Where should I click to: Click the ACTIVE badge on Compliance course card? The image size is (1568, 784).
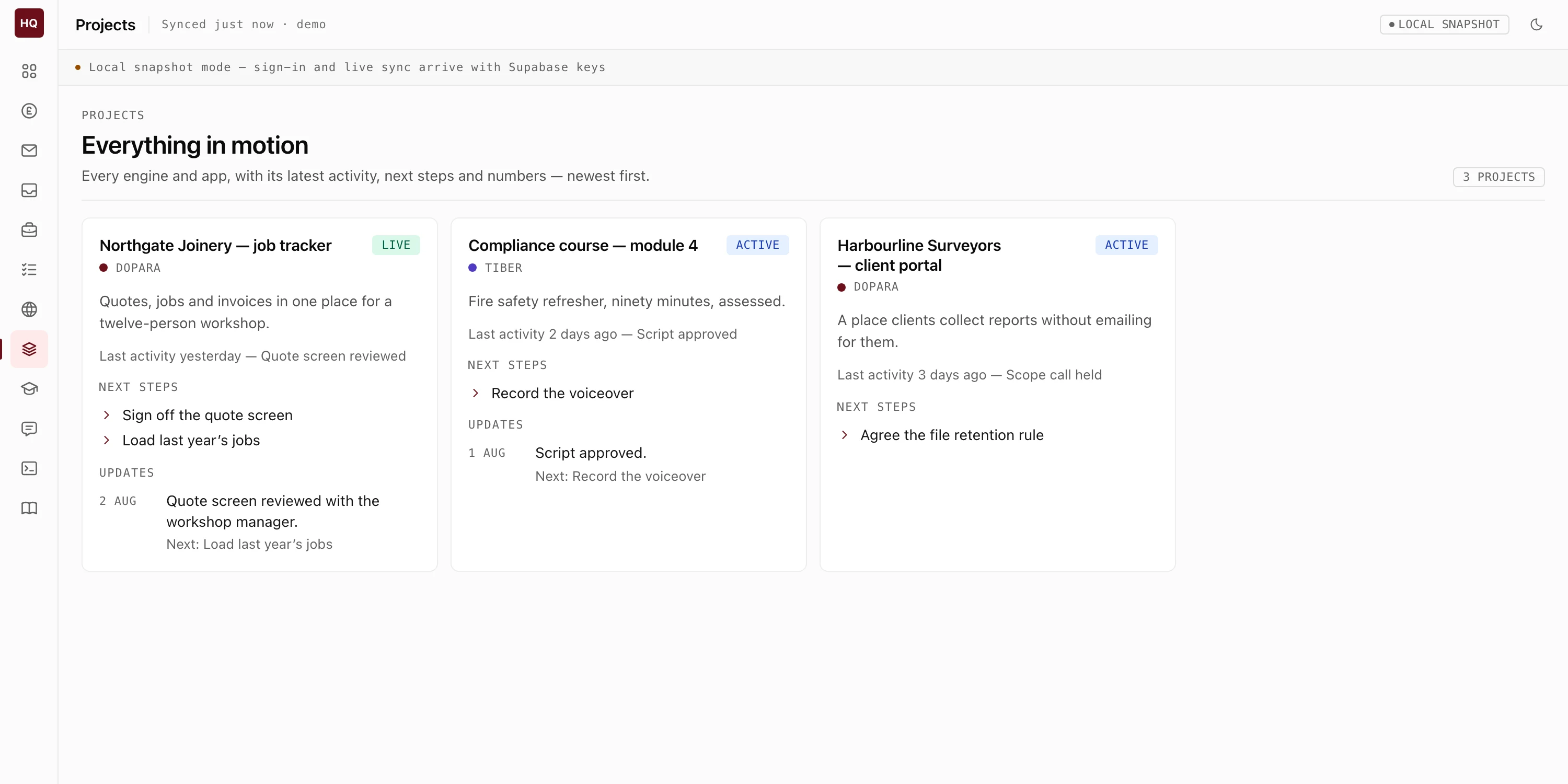[757, 245]
